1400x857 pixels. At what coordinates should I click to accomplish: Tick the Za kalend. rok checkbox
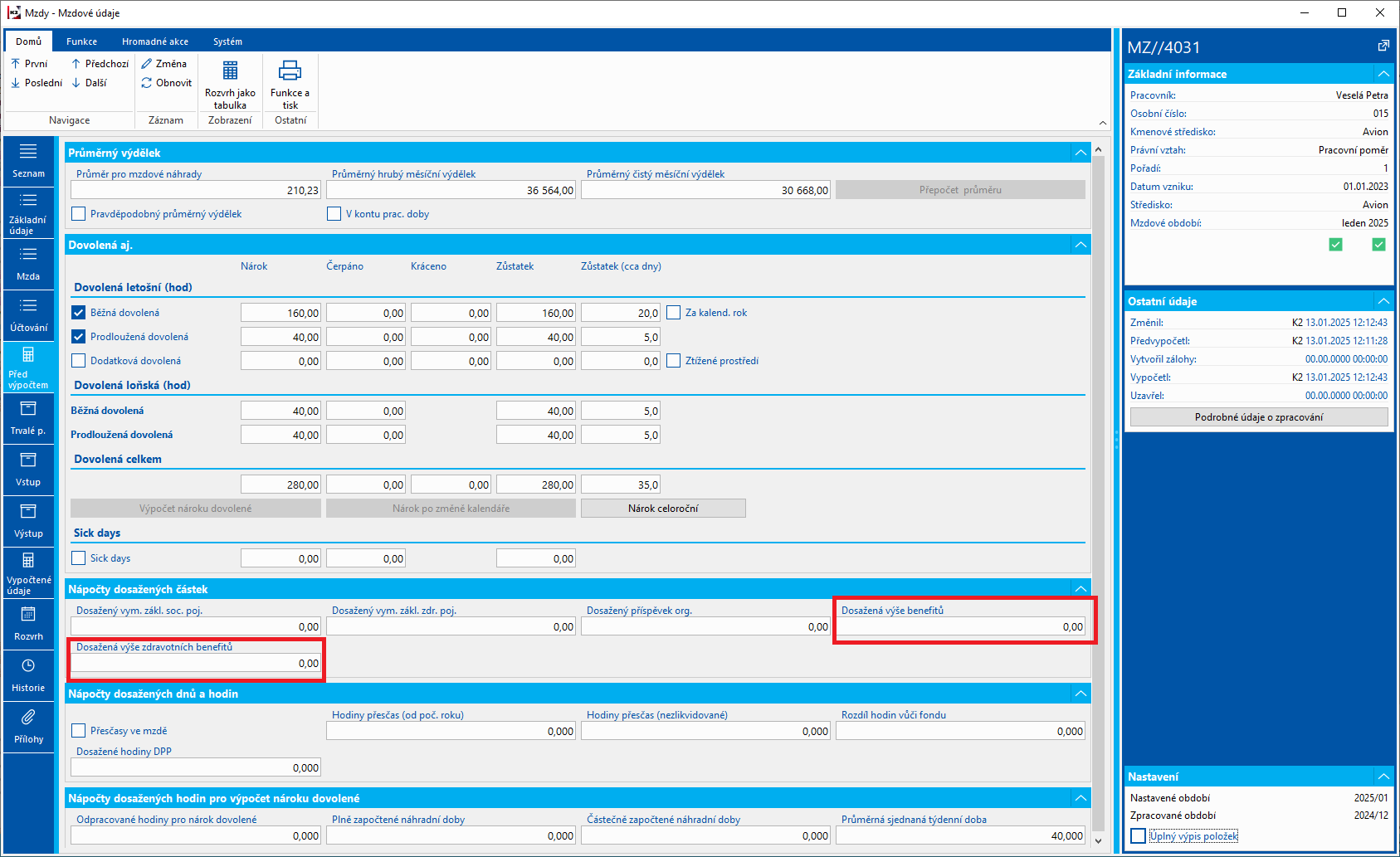(x=674, y=313)
